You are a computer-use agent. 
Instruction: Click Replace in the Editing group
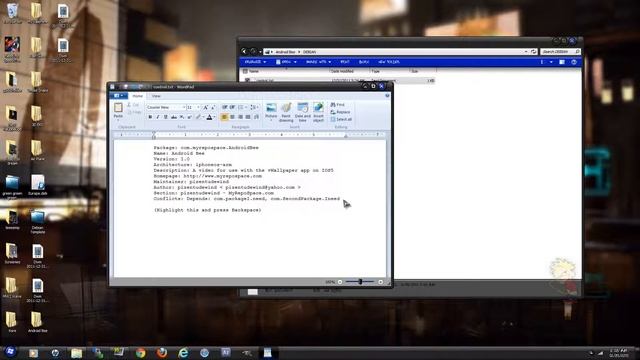[x=340, y=112]
